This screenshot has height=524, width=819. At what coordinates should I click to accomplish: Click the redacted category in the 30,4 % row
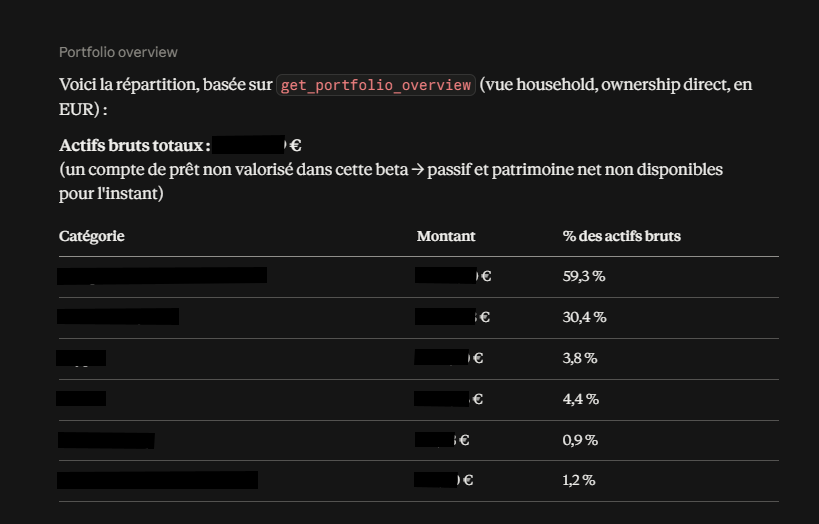[x=118, y=317]
